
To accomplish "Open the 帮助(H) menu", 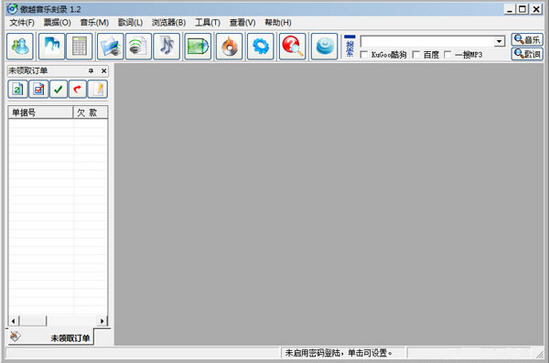I will (278, 23).
